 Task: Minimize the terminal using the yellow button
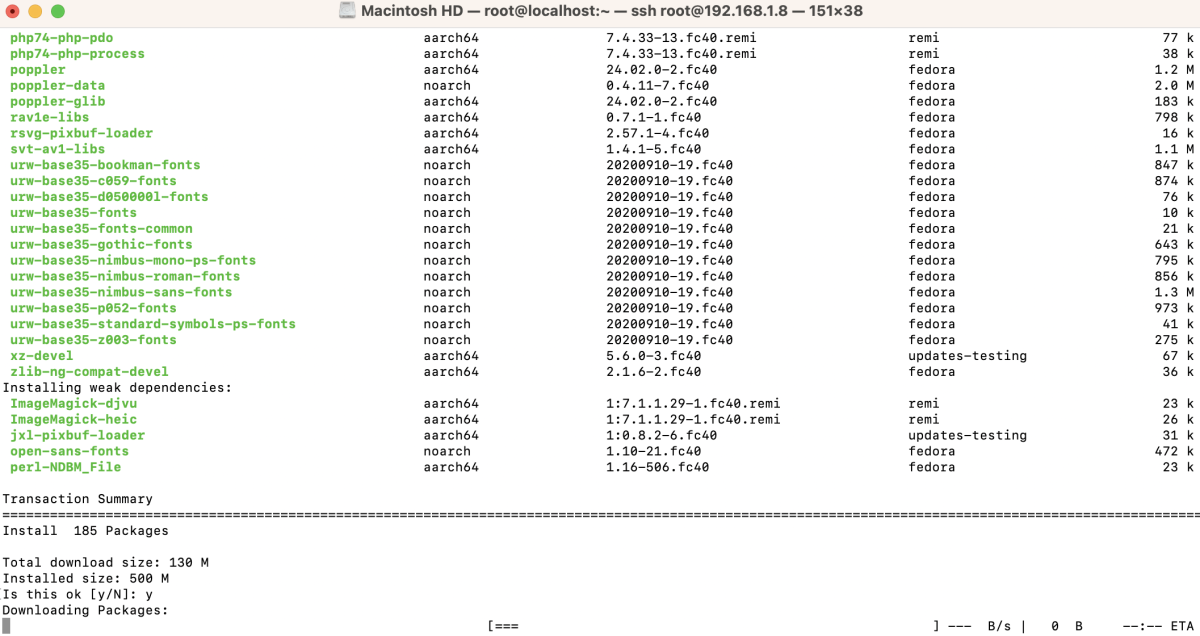click(x=35, y=12)
